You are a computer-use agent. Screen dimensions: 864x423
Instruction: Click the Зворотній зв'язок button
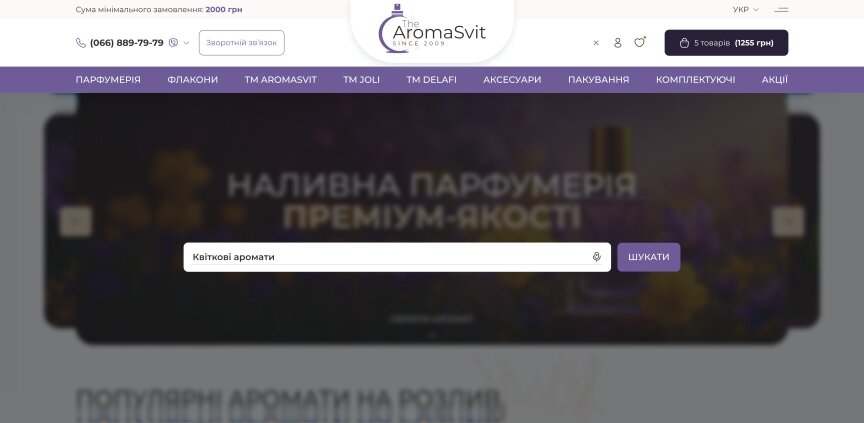pos(241,43)
